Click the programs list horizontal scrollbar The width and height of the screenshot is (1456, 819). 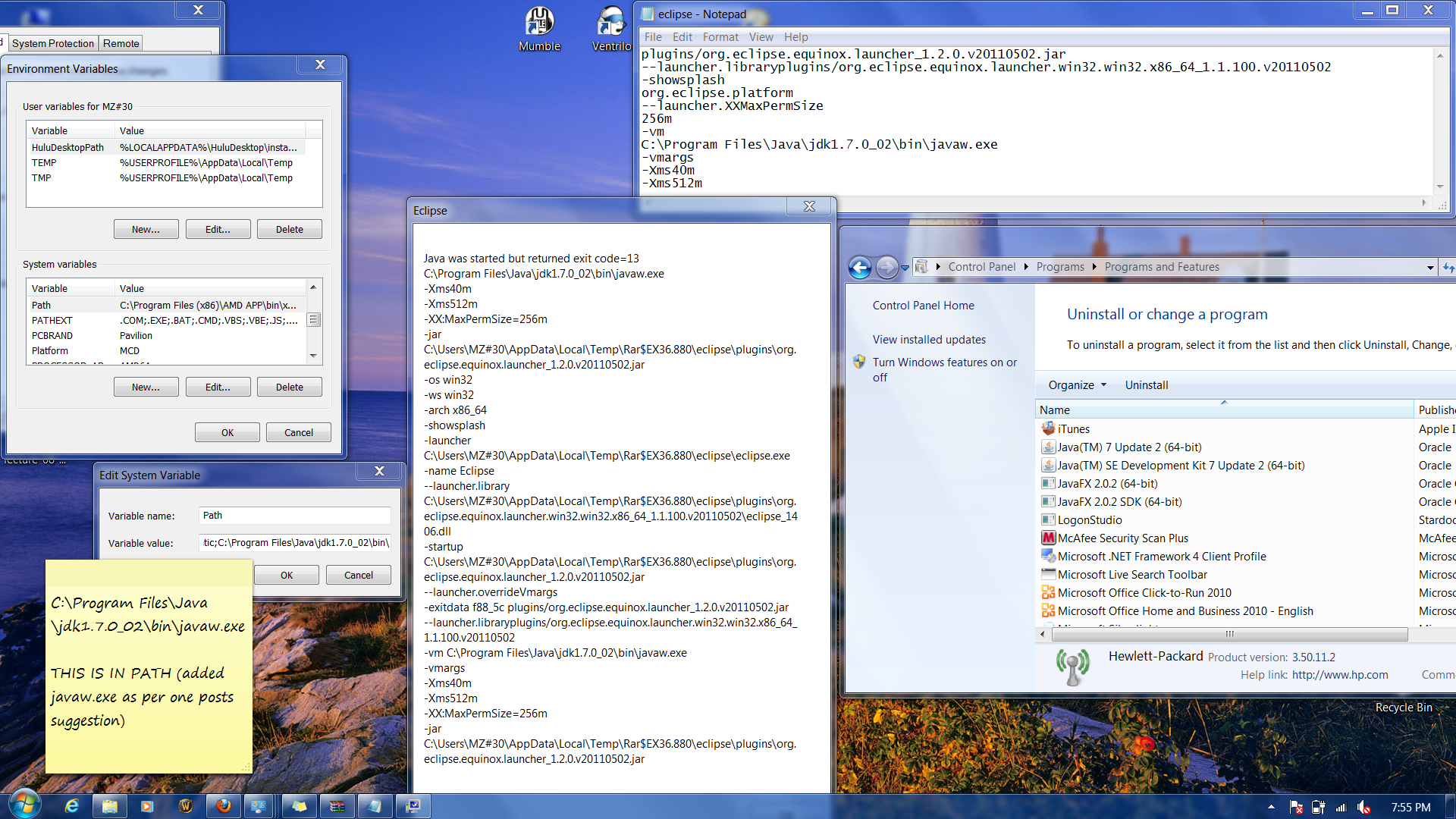1229,634
